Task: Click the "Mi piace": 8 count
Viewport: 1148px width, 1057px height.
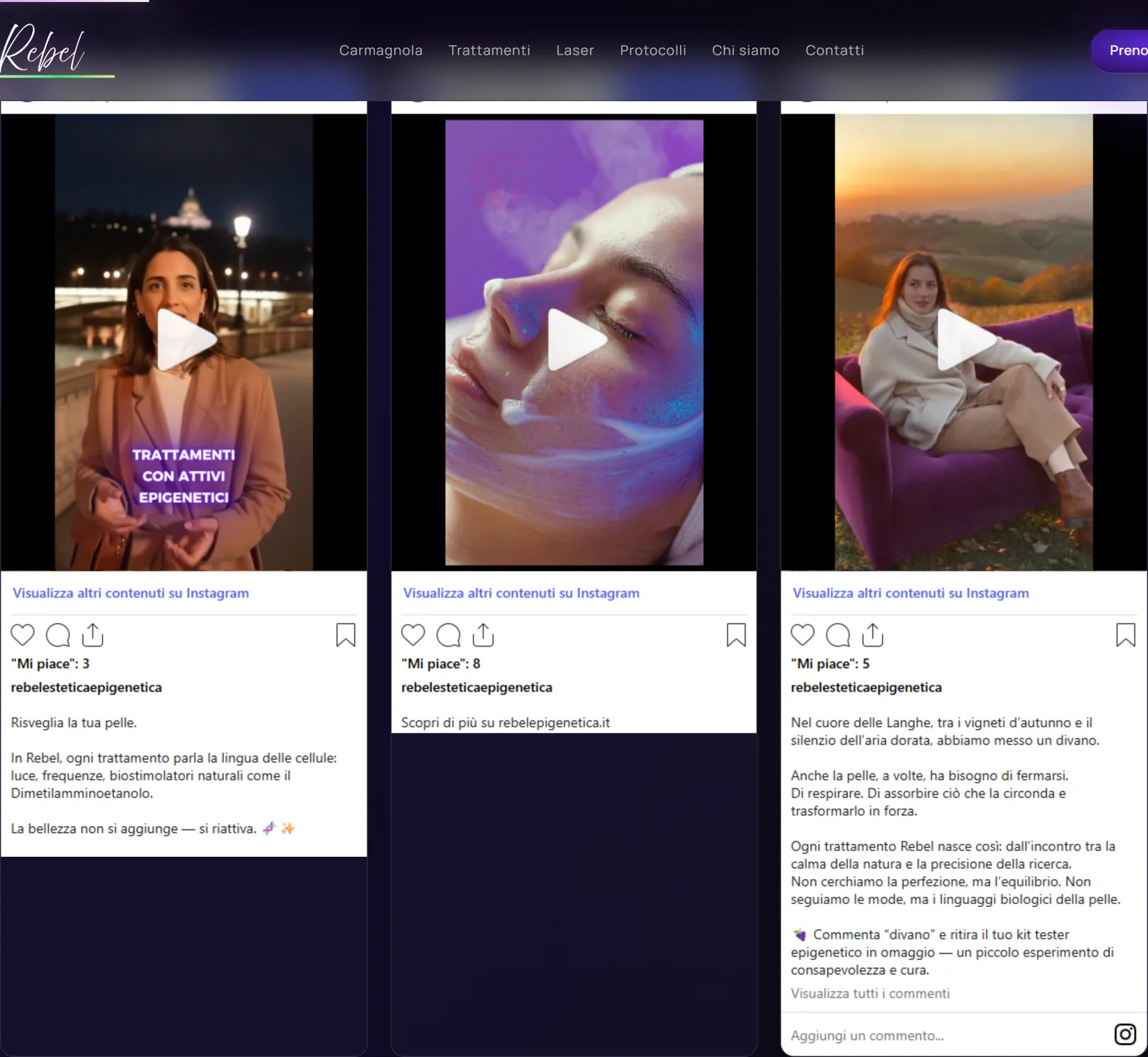Action: point(441,664)
